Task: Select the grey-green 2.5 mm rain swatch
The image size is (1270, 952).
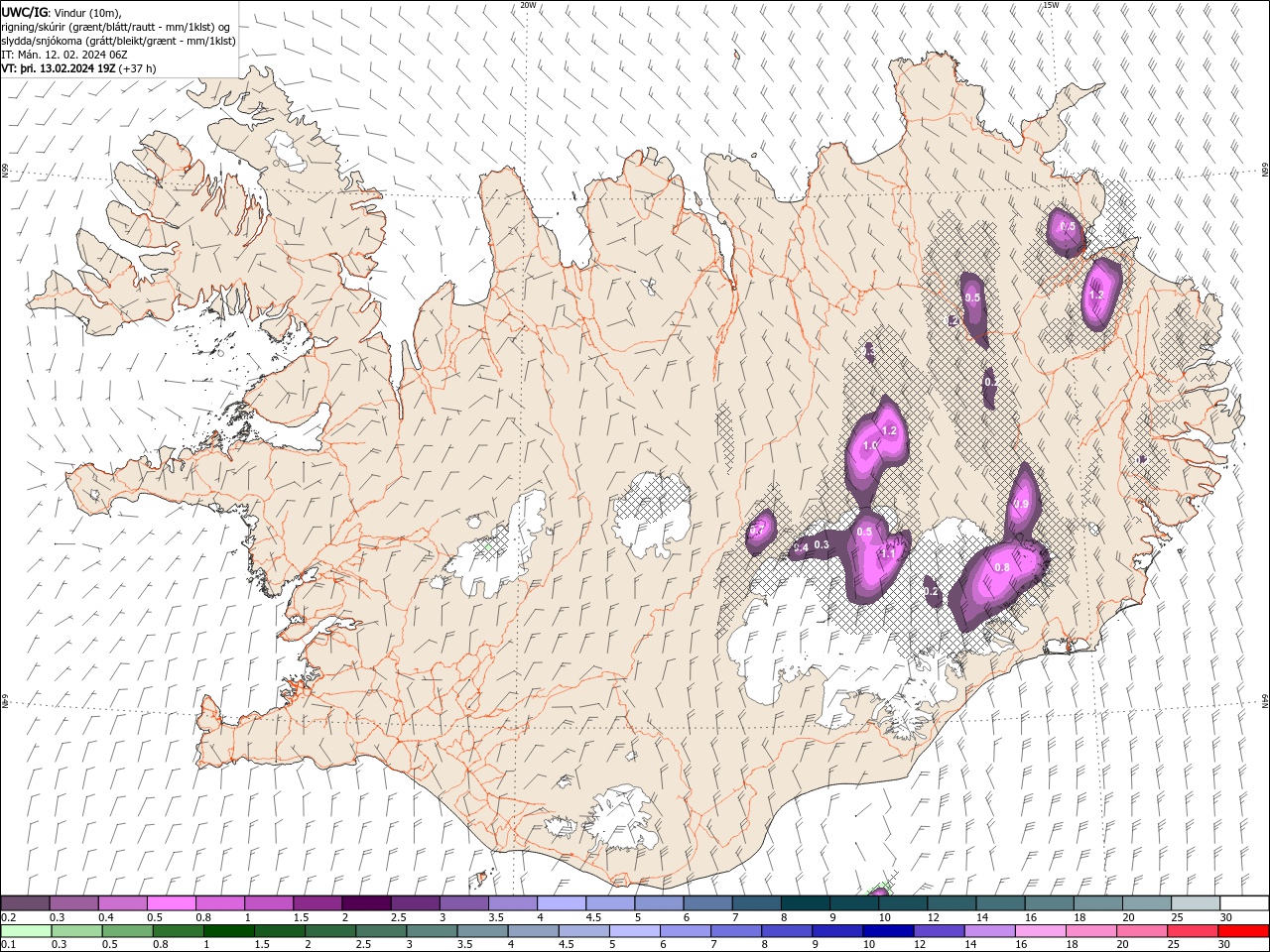Action: pos(380,931)
